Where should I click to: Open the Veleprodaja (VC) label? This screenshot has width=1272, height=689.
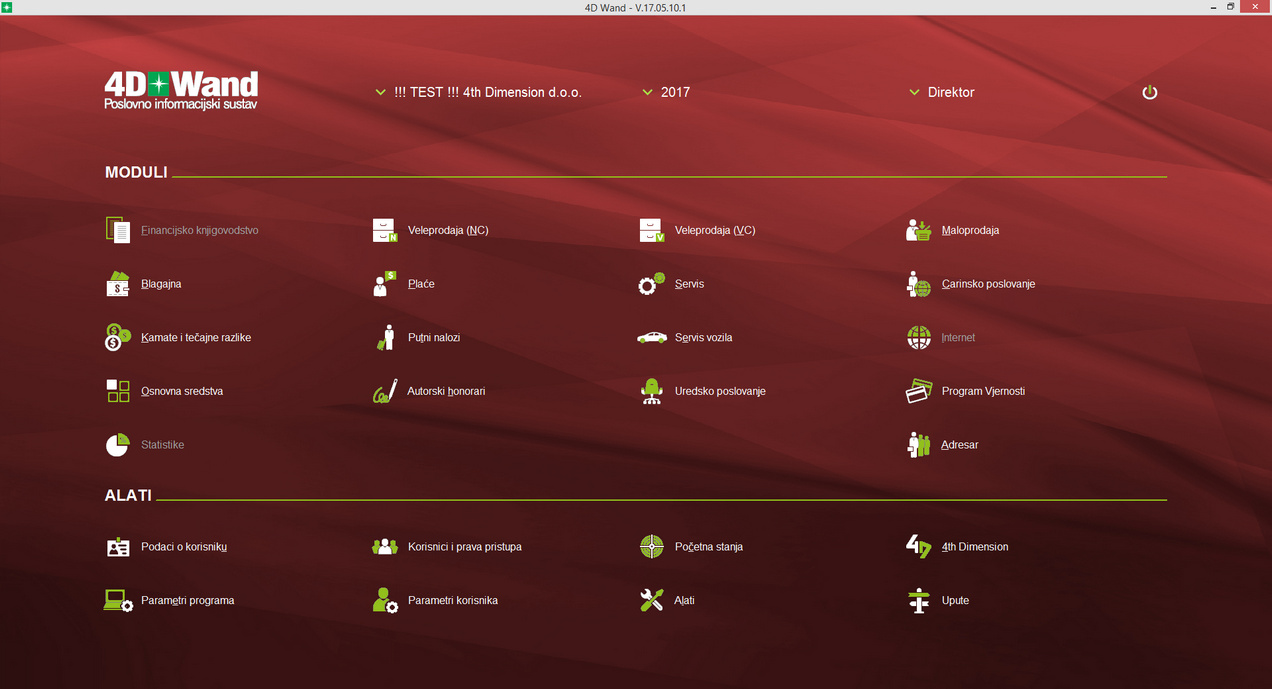[715, 230]
